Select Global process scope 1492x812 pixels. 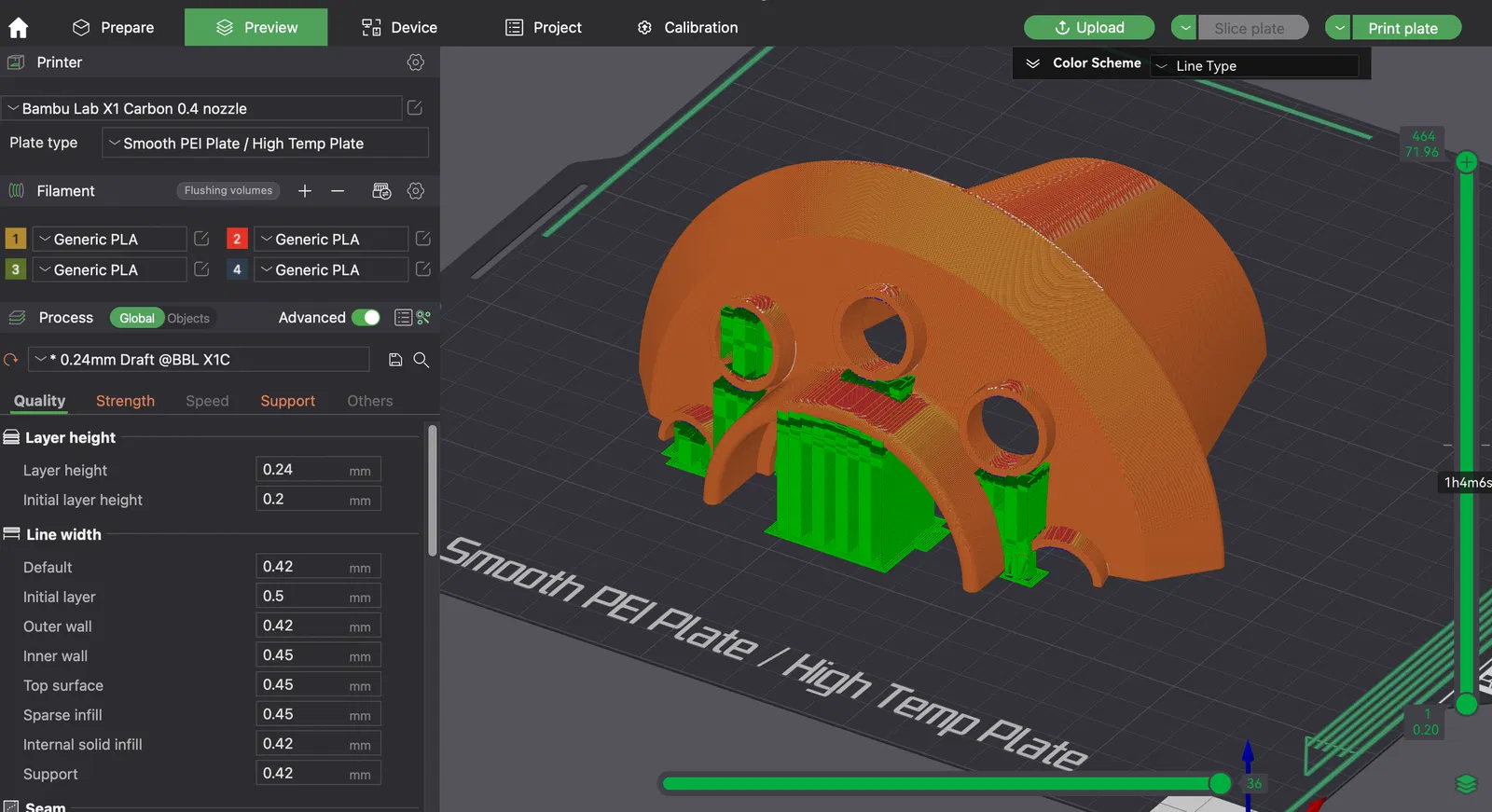pyautogui.click(x=136, y=319)
